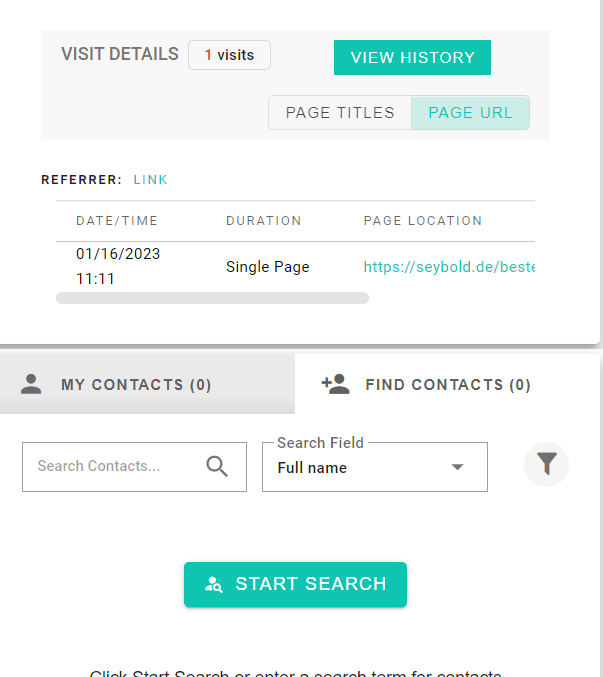Switch to the Find Contacts (0) tab
This screenshot has width=603, height=677.
point(447,384)
